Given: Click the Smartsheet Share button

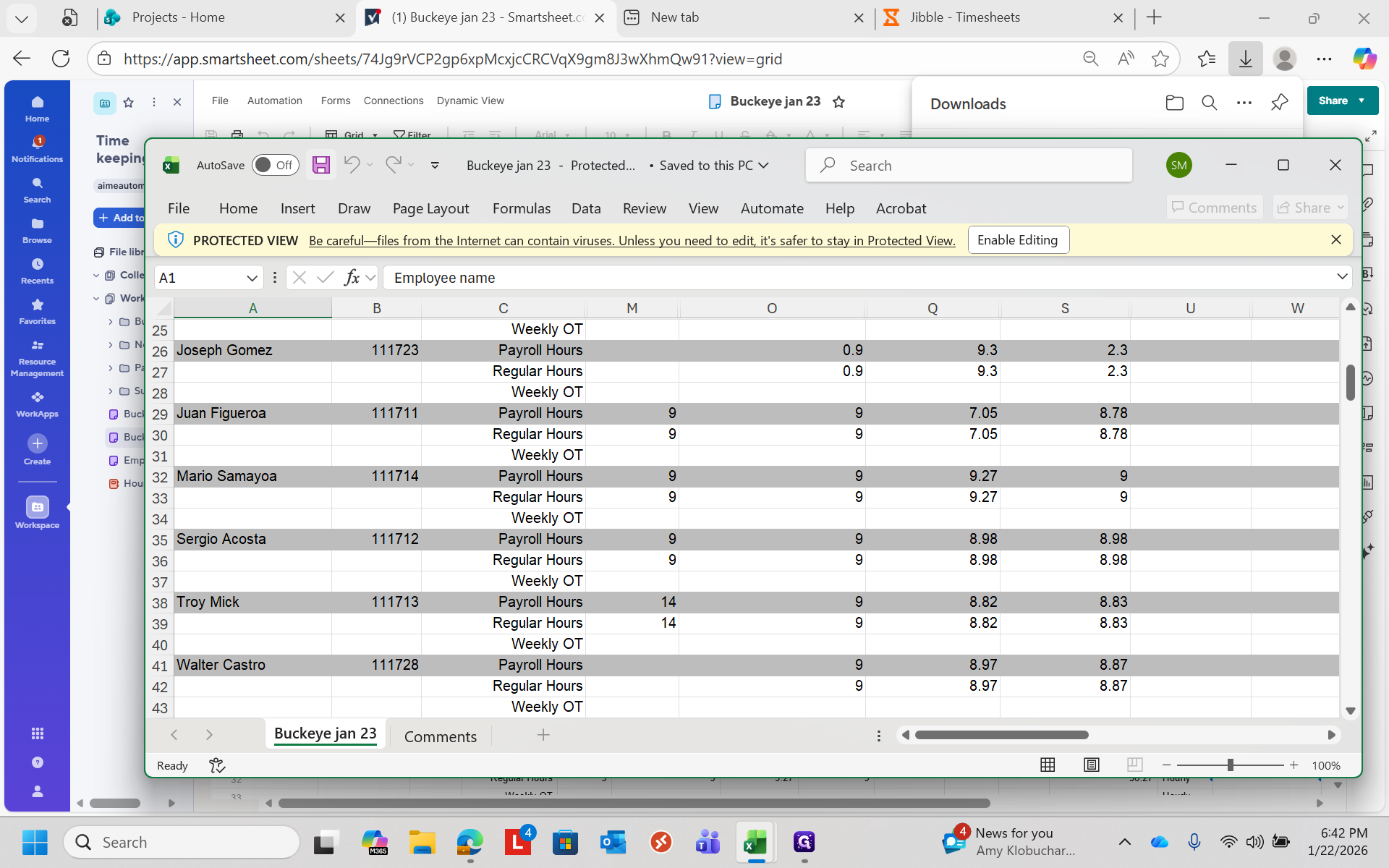Looking at the screenshot, I should pyautogui.click(x=1333, y=101).
